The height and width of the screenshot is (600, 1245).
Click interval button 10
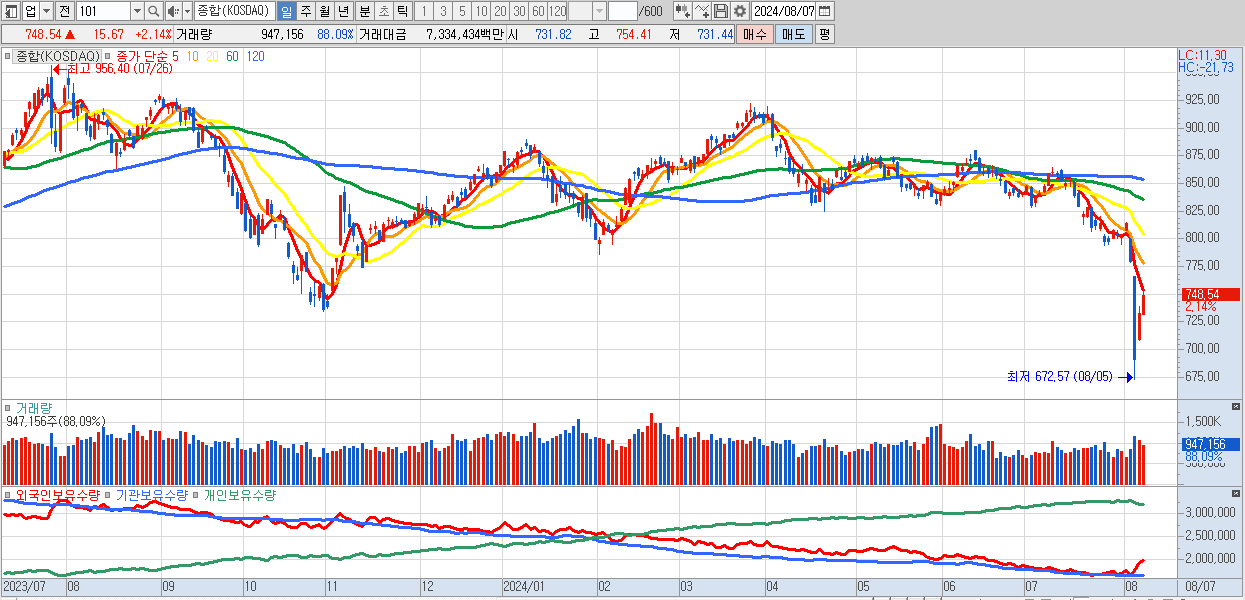482,11
